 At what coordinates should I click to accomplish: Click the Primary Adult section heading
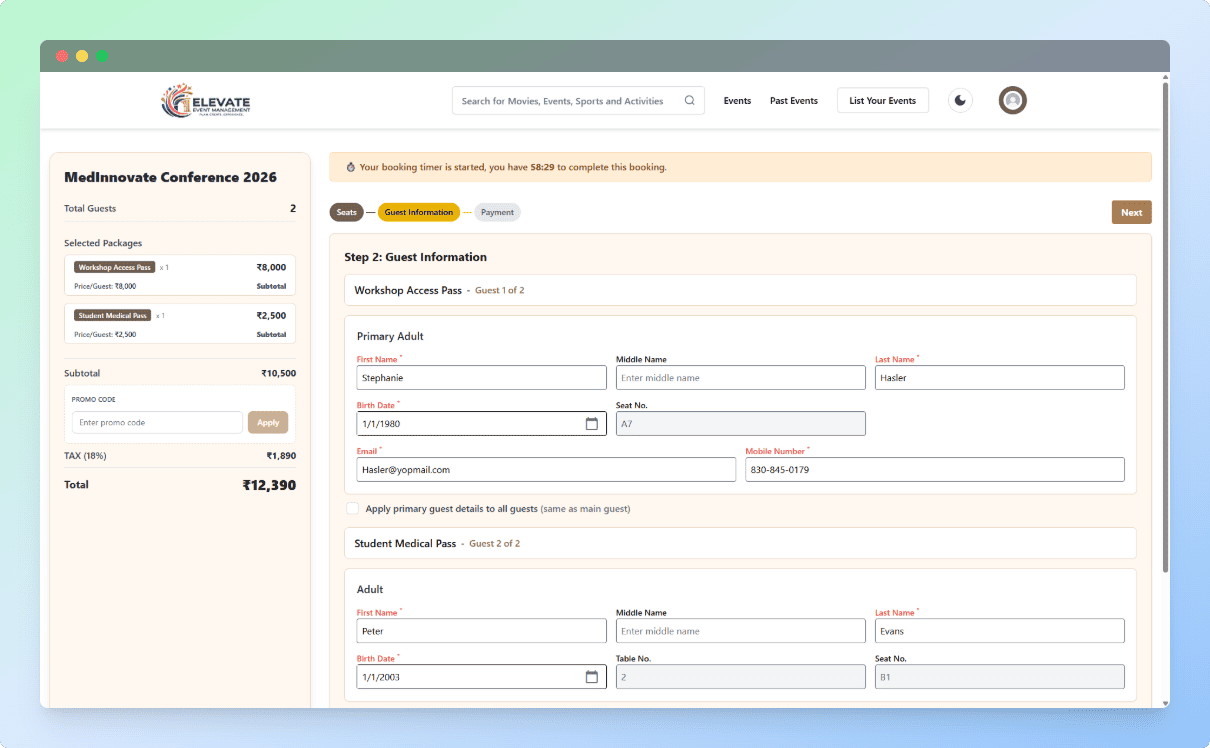tap(391, 337)
